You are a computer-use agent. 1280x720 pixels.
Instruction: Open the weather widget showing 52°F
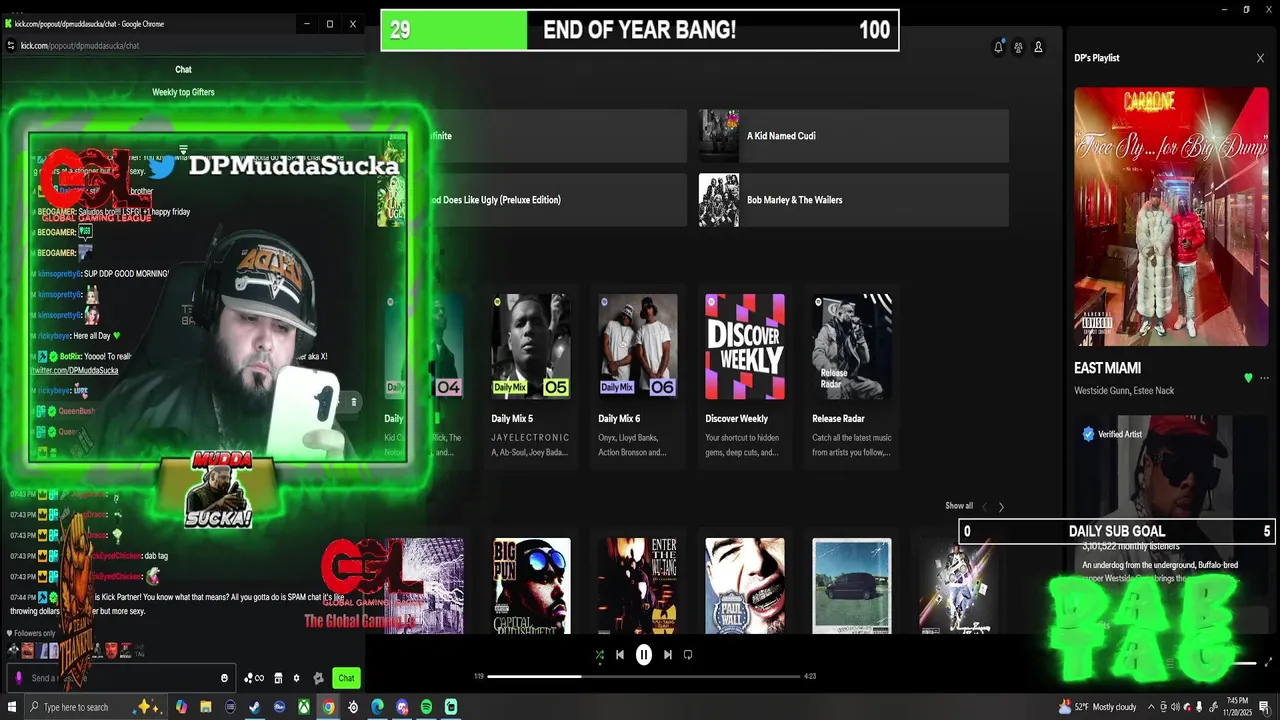click(x=1097, y=707)
